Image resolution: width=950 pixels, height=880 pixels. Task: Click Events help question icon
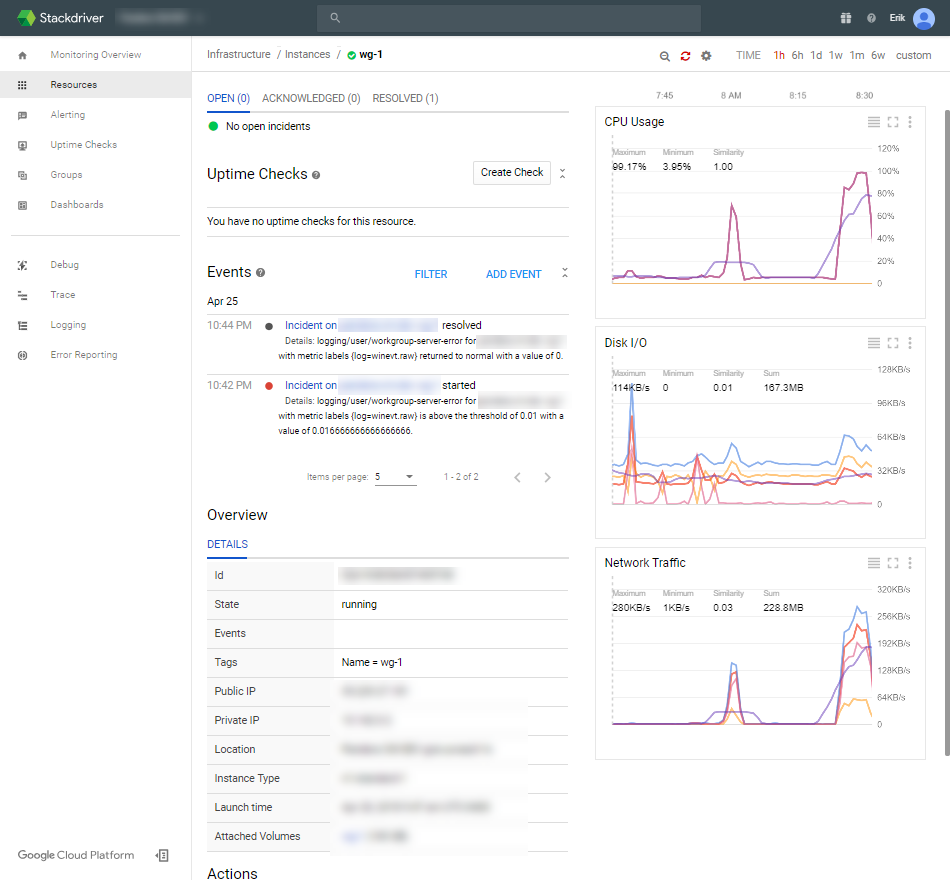coord(261,273)
